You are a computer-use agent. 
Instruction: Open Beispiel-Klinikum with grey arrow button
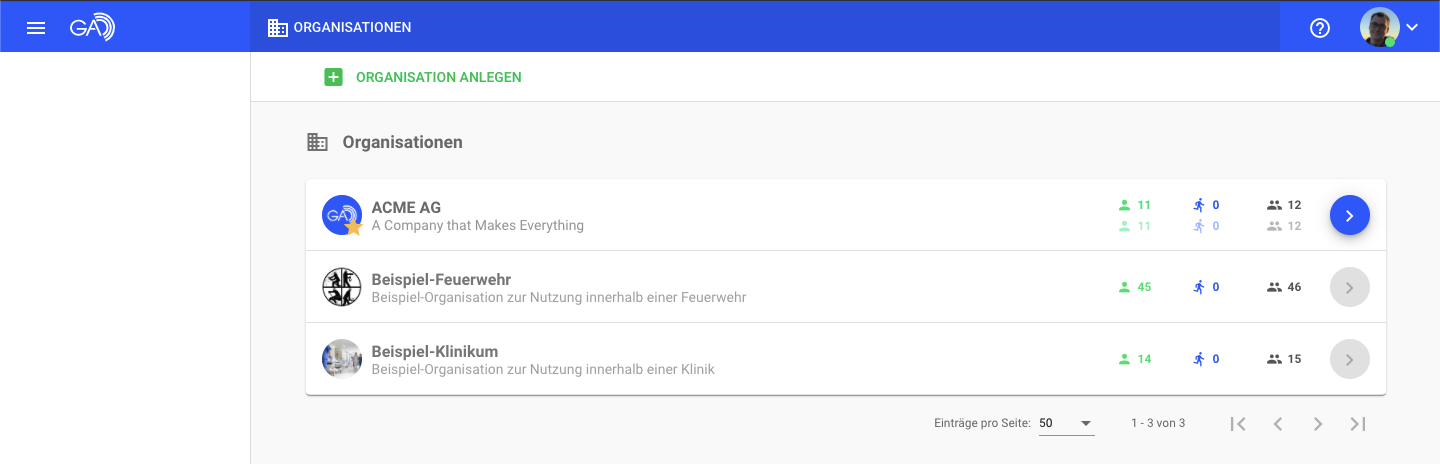pos(1349,359)
